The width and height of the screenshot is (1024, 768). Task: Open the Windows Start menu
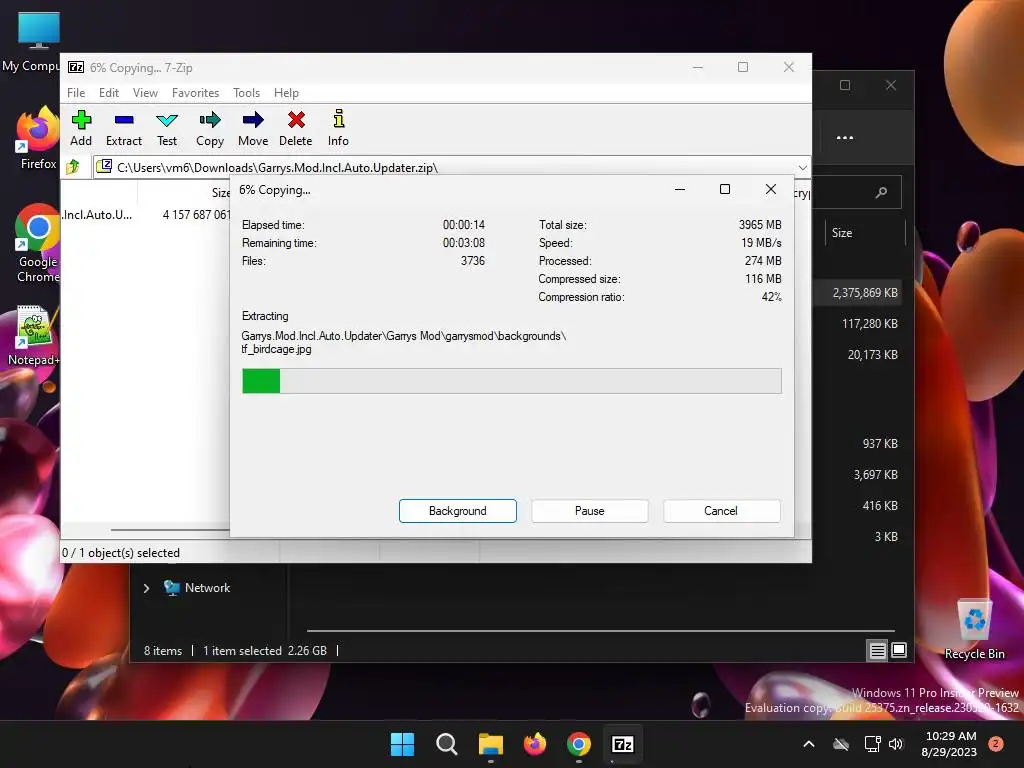402,744
